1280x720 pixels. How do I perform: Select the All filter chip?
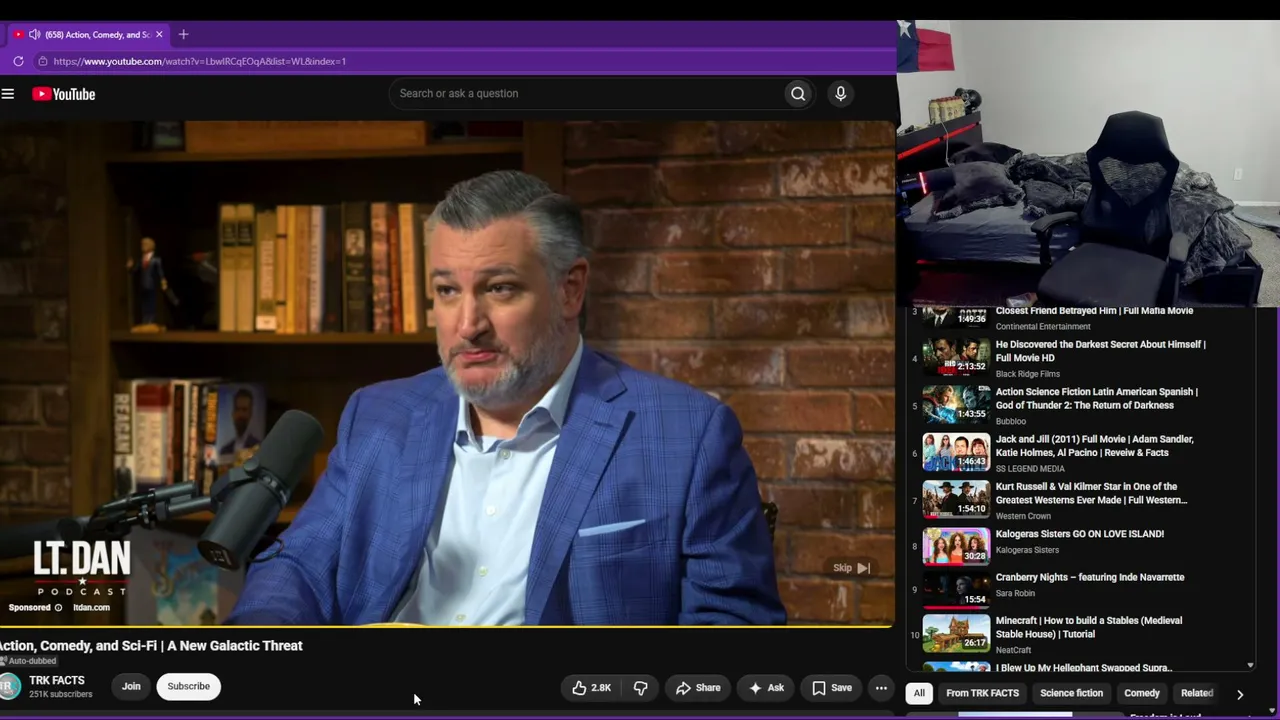(919, 693)
